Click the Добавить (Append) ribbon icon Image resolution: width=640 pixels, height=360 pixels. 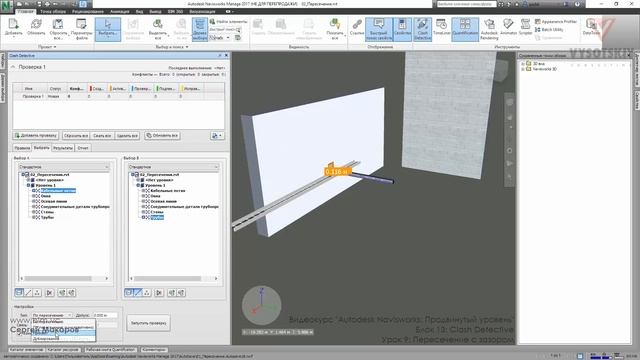coord(13,29)
